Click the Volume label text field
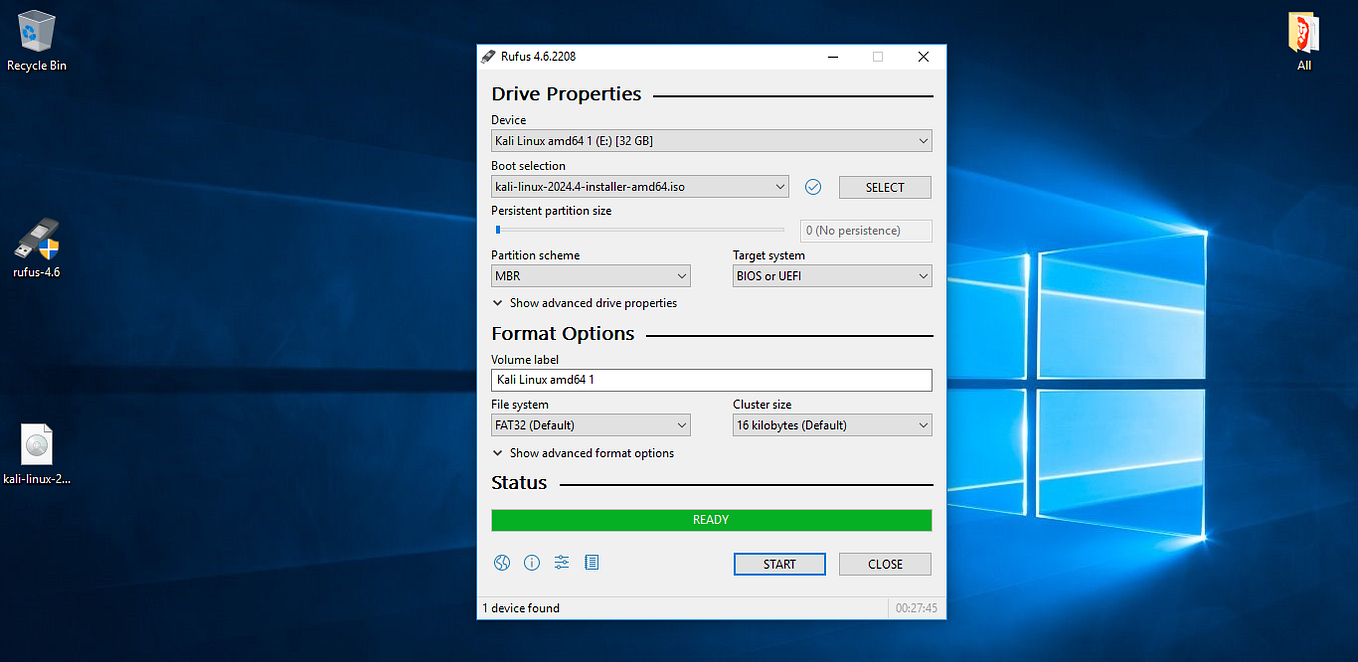Screen dimensions: 1358x662 [711, 380]
